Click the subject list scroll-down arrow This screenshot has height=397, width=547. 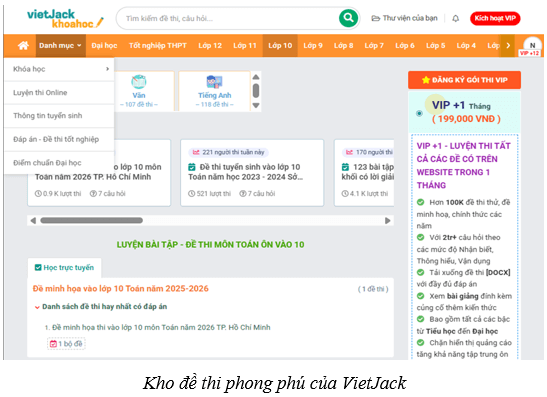[x=256, y=105]
